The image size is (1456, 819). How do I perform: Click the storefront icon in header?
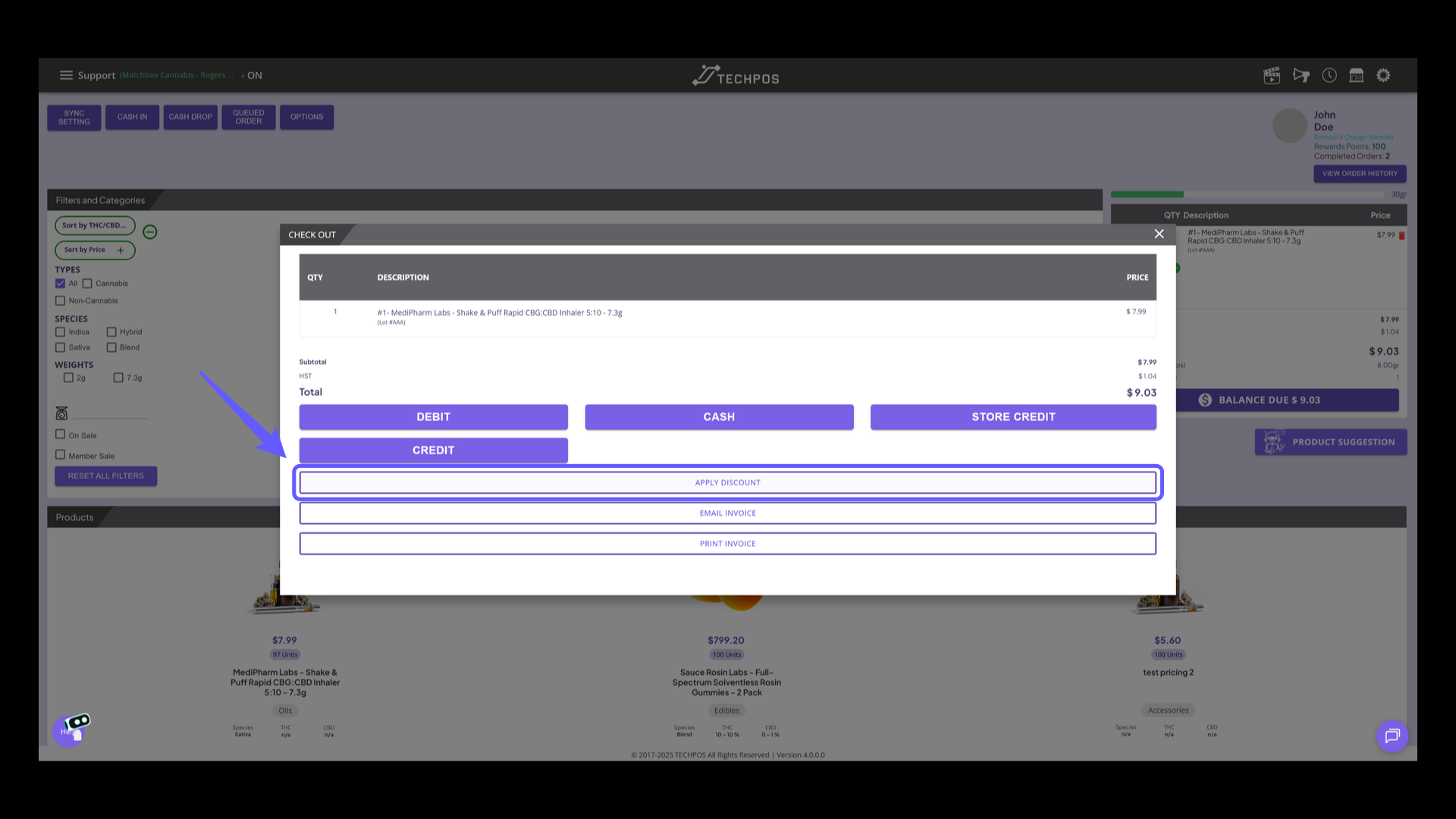point(1357,75)
